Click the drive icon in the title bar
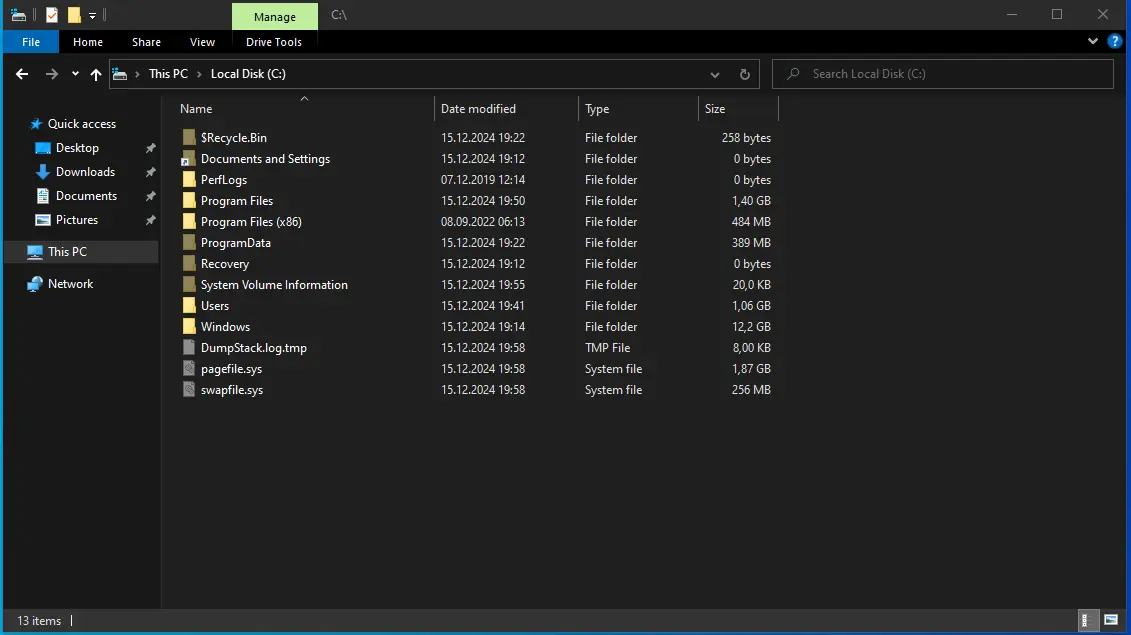1131x635 pixels. 19,14
